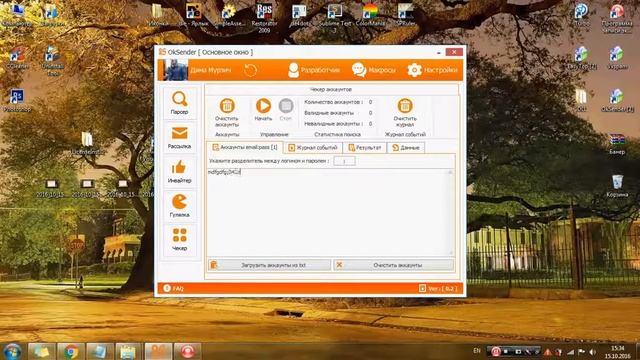Open Google Chrome from taskbar
The width and height of the screenshot is (640, 360).
[x=71, y=351]
